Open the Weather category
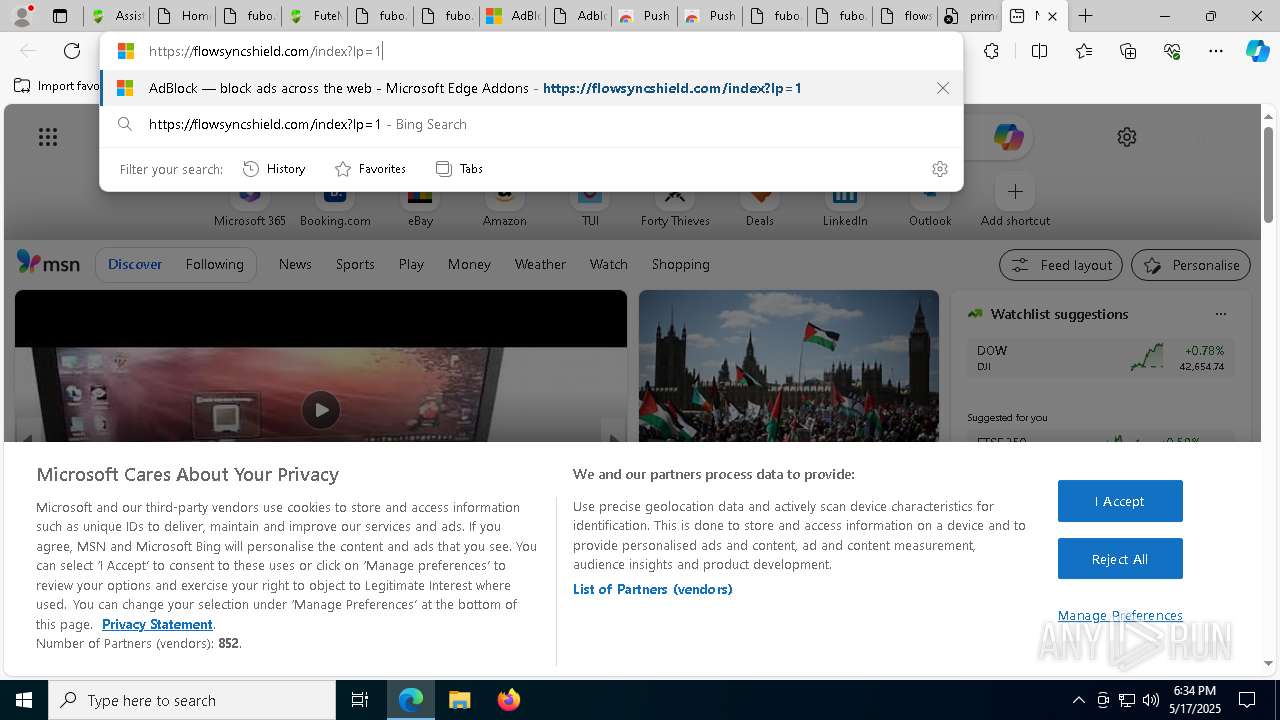The image size is (1280, 720). coord(540,264)
